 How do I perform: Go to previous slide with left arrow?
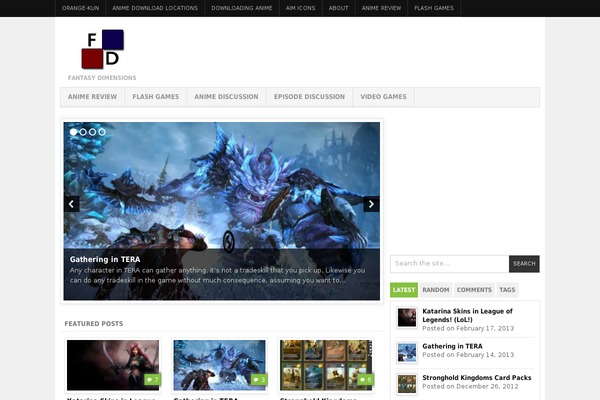click(72, 204)
